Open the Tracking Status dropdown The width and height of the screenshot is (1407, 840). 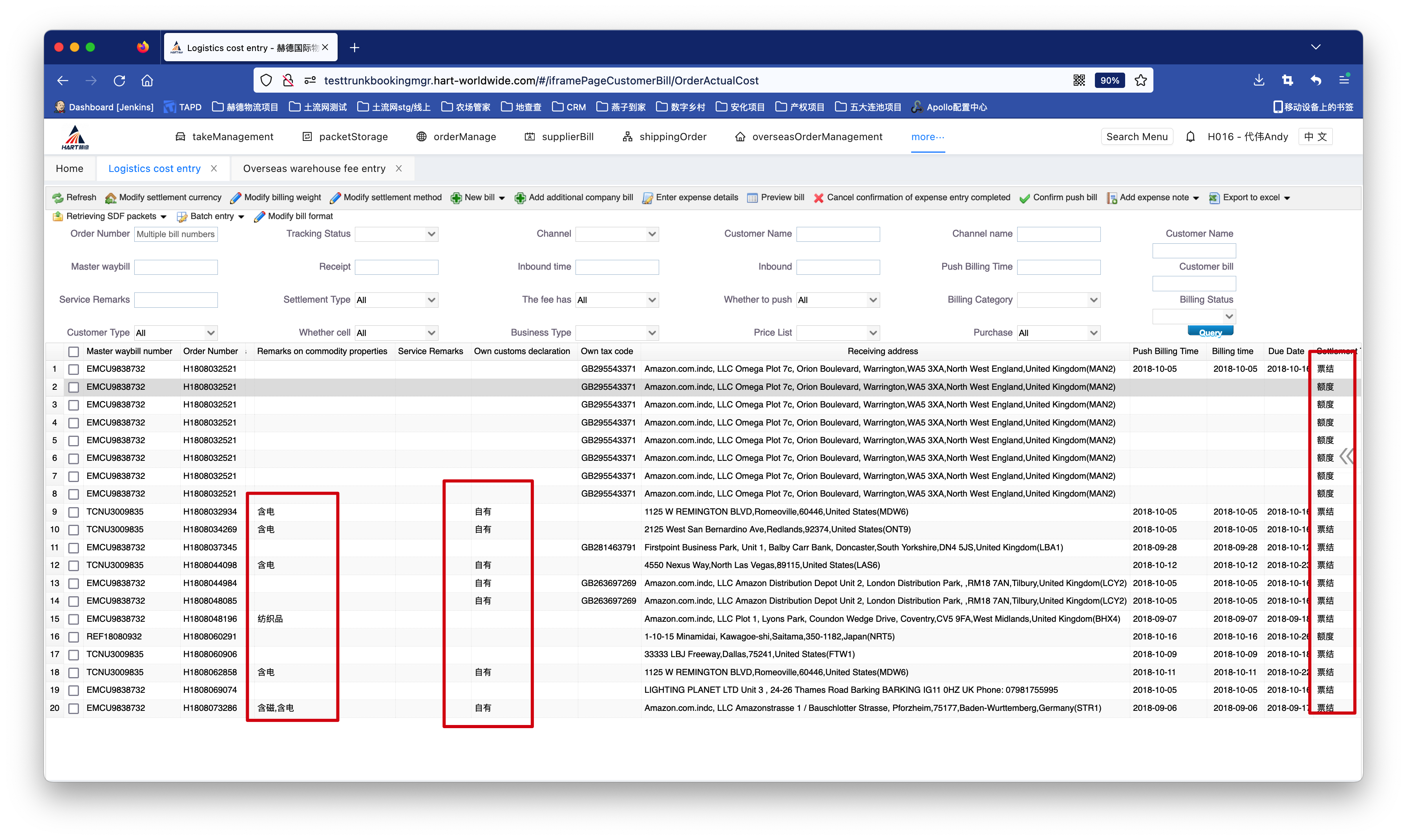point(396,234)
